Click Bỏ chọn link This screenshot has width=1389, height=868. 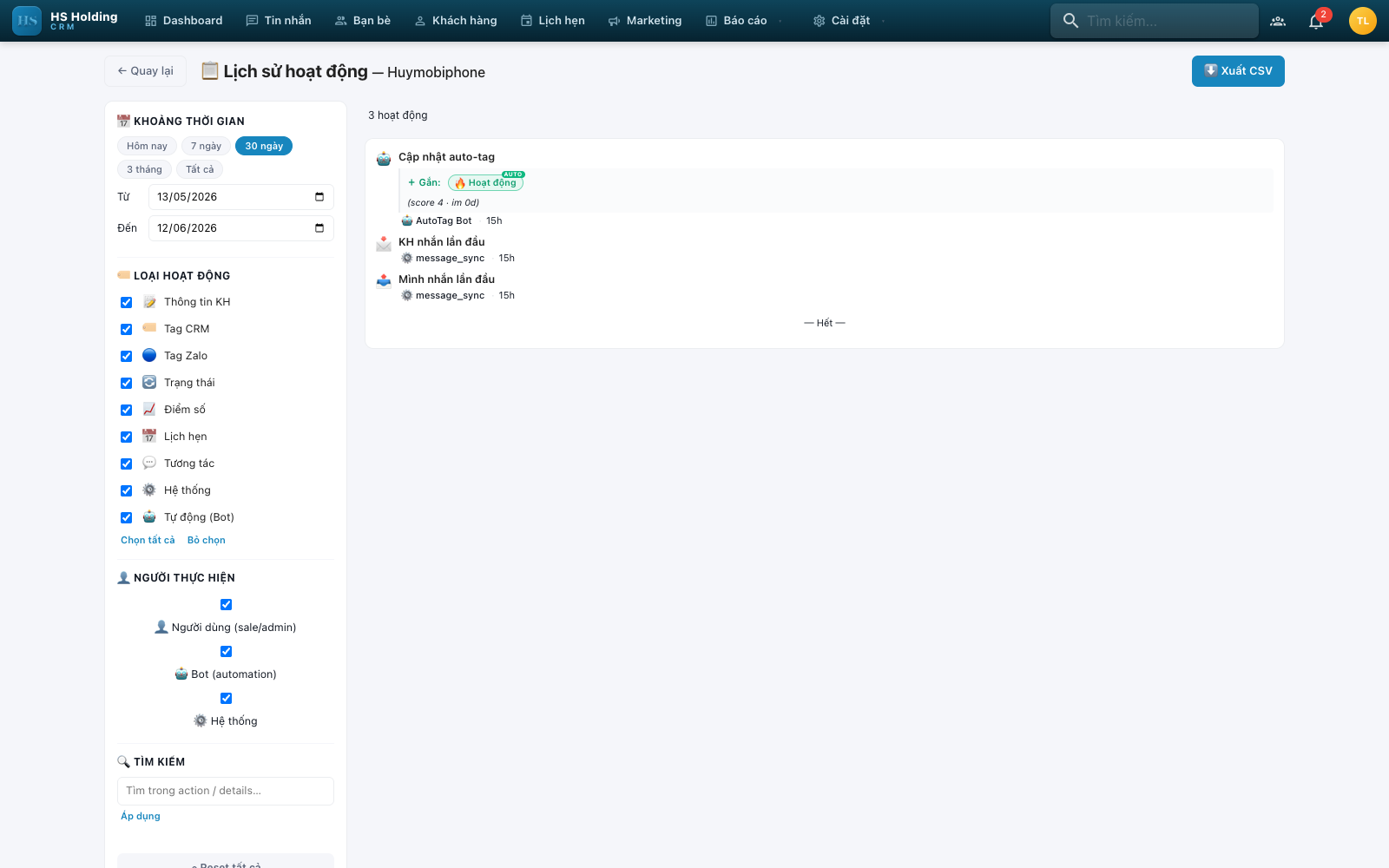tap(207, 540)
